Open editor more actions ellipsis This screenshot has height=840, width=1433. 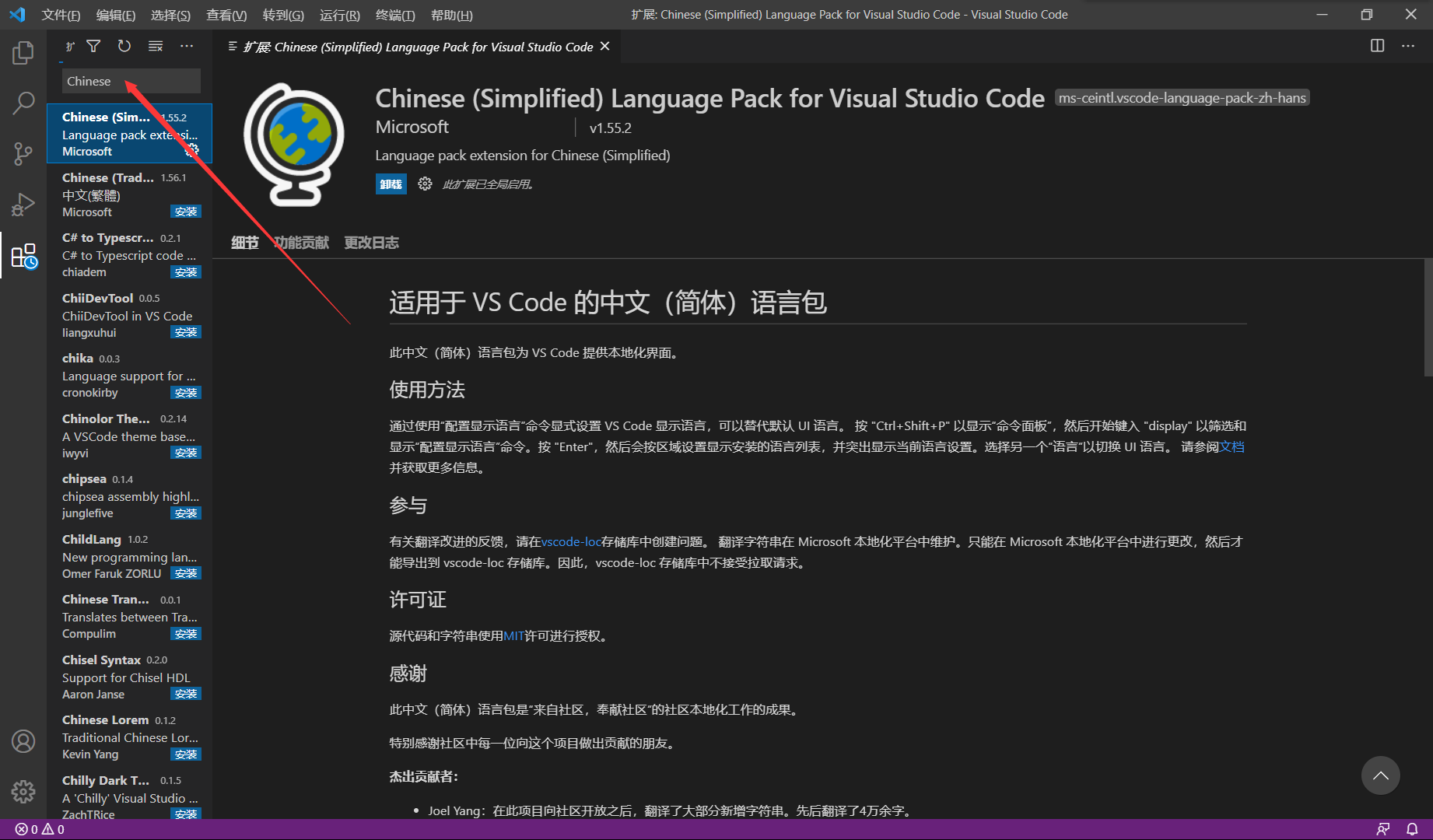tap(1408, 46)
